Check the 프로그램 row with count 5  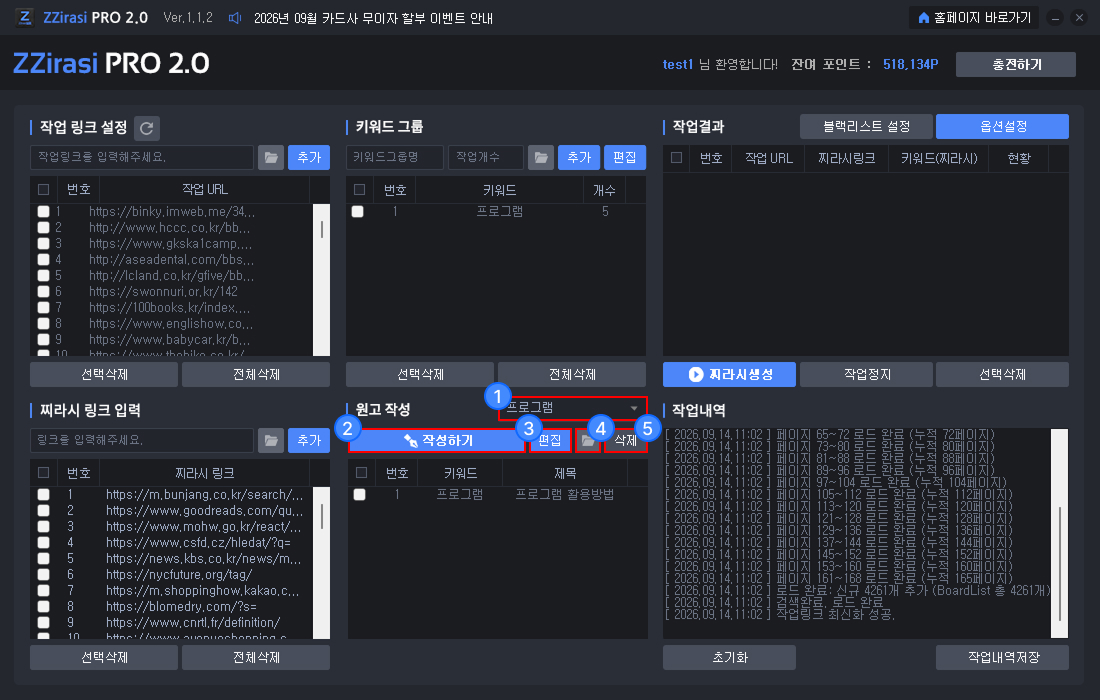[358, 211]
